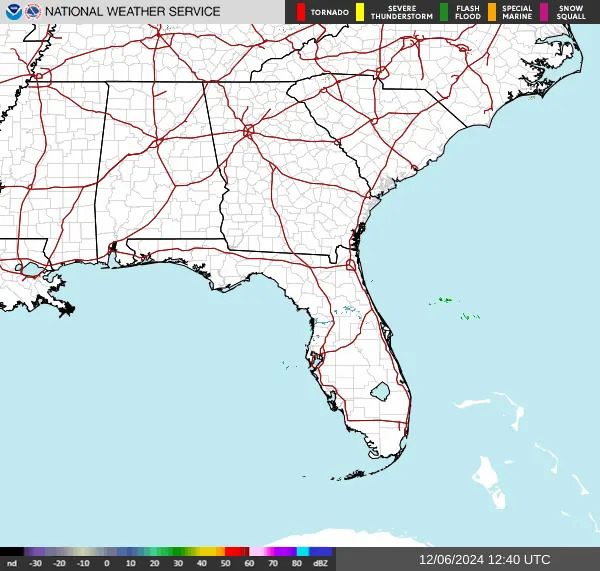Click the "Snow Squall" legend label
The image size is (600, 571).
pos(571,12)
